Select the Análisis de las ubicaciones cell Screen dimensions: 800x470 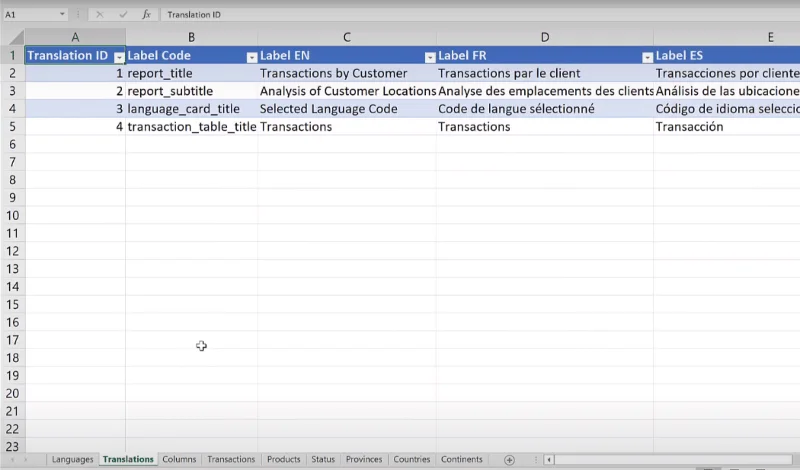727,91
